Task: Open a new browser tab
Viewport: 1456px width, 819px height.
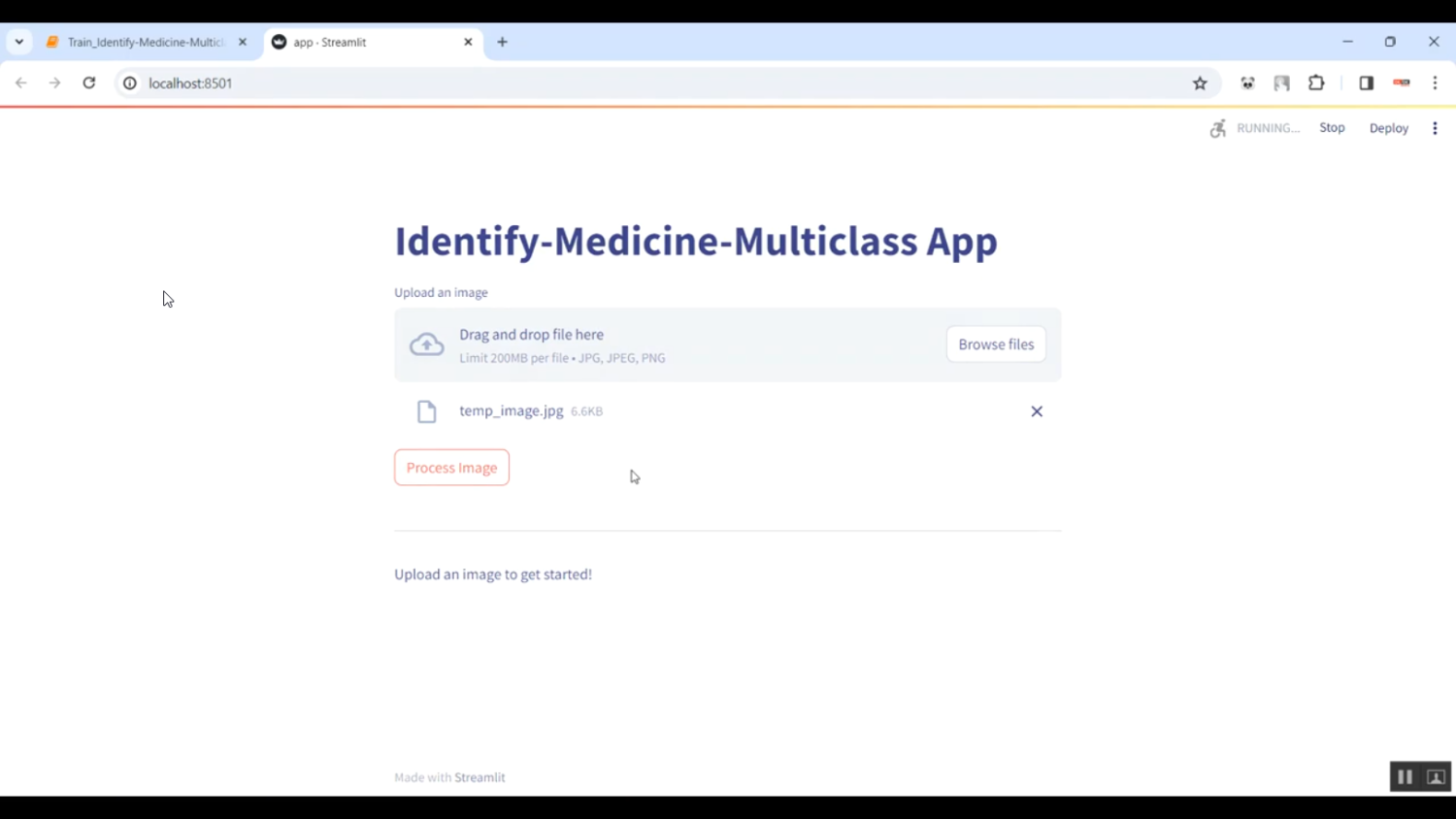Action: [502, 43]
